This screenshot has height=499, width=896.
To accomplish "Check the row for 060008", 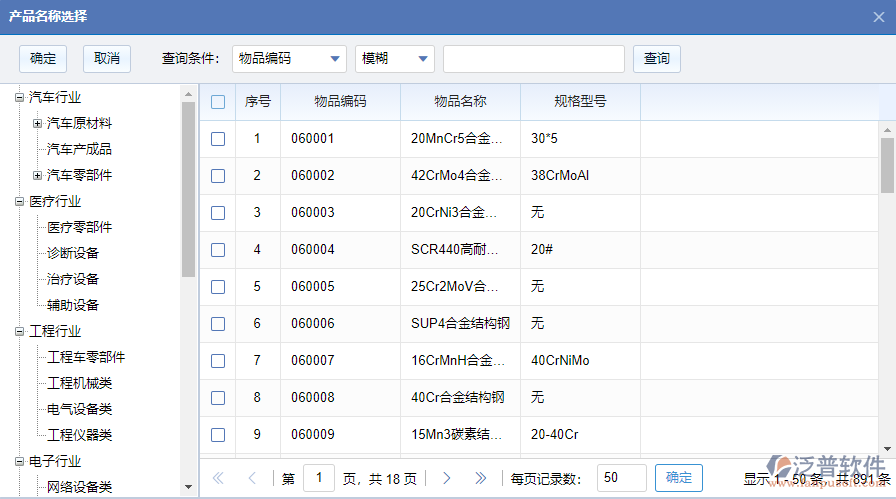I will pos(218,398).
